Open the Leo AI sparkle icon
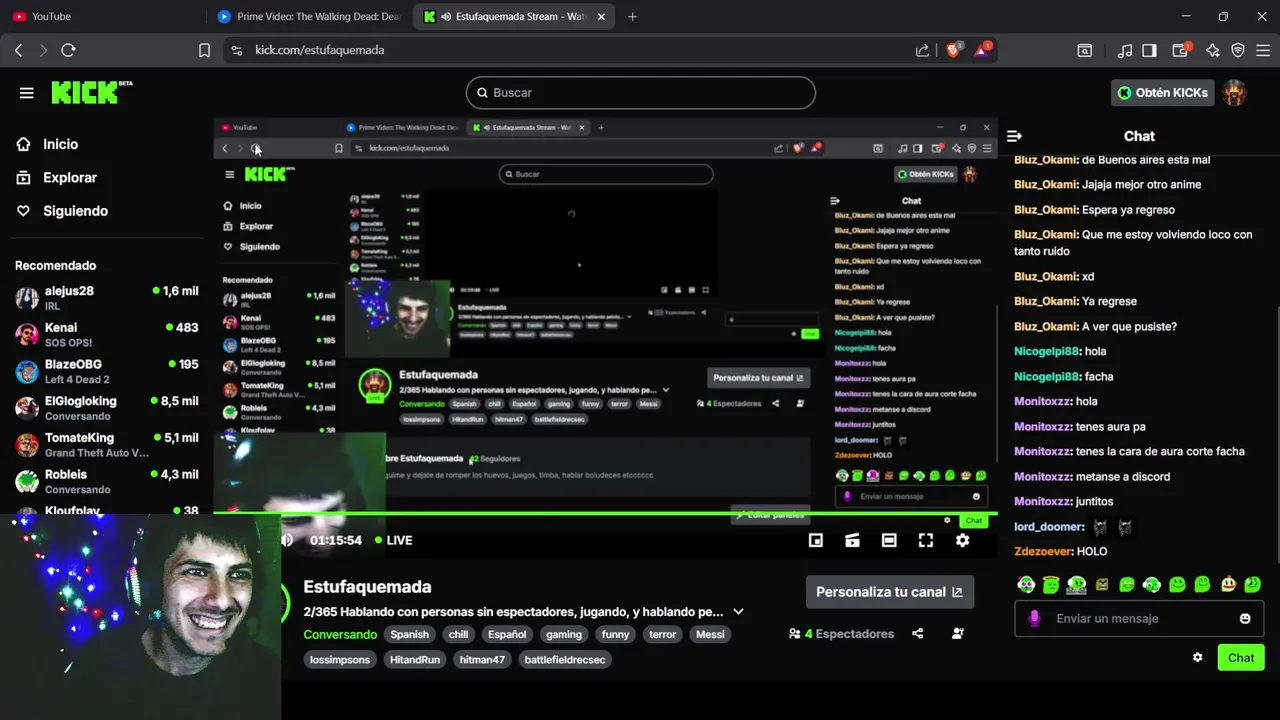This screenshot has height=720, width=1280. 1212,50
